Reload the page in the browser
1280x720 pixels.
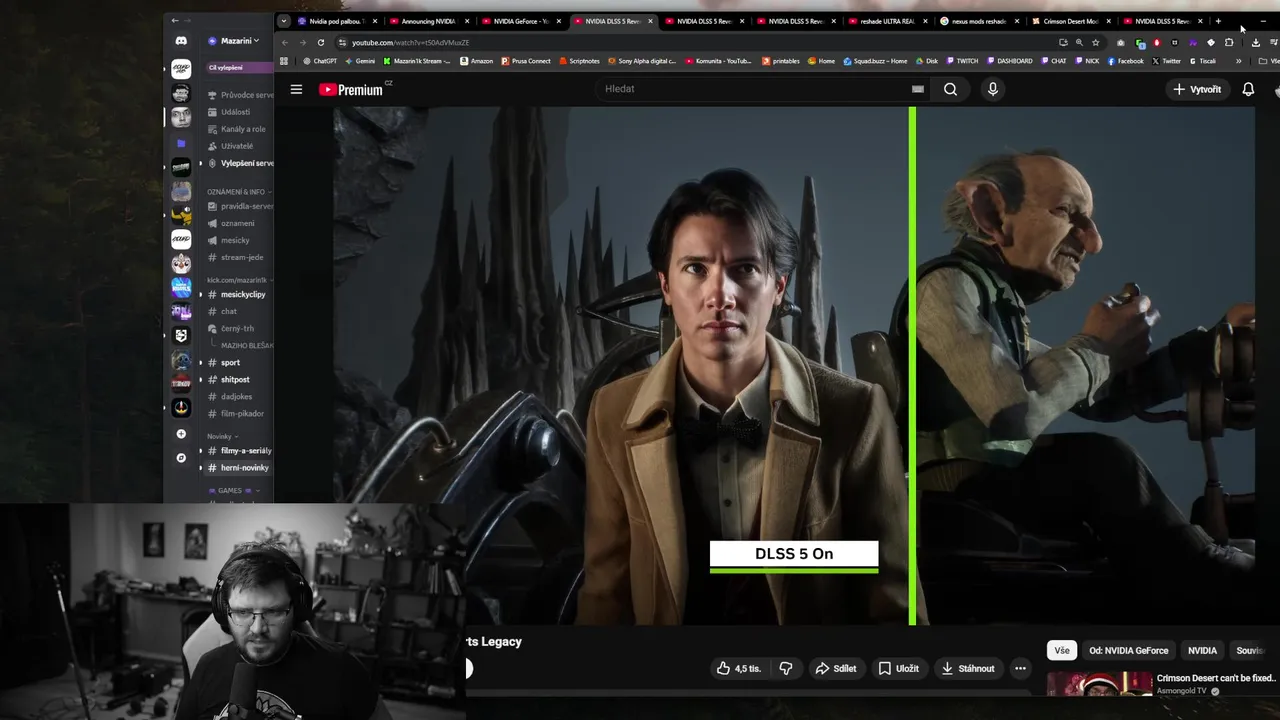(x=320, y=42)
